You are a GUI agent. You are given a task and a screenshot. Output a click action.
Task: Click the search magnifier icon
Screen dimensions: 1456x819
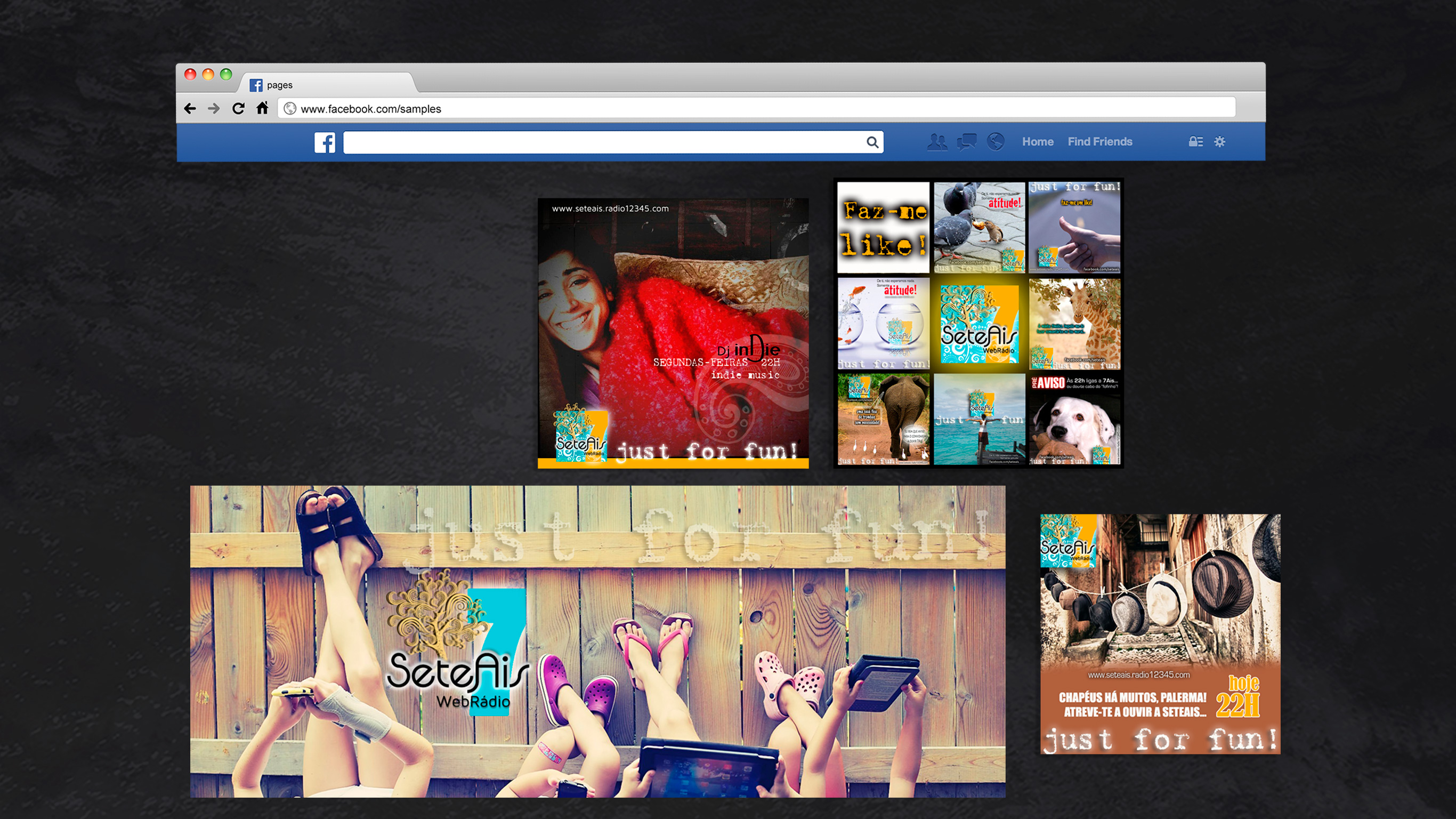(872, 142)
